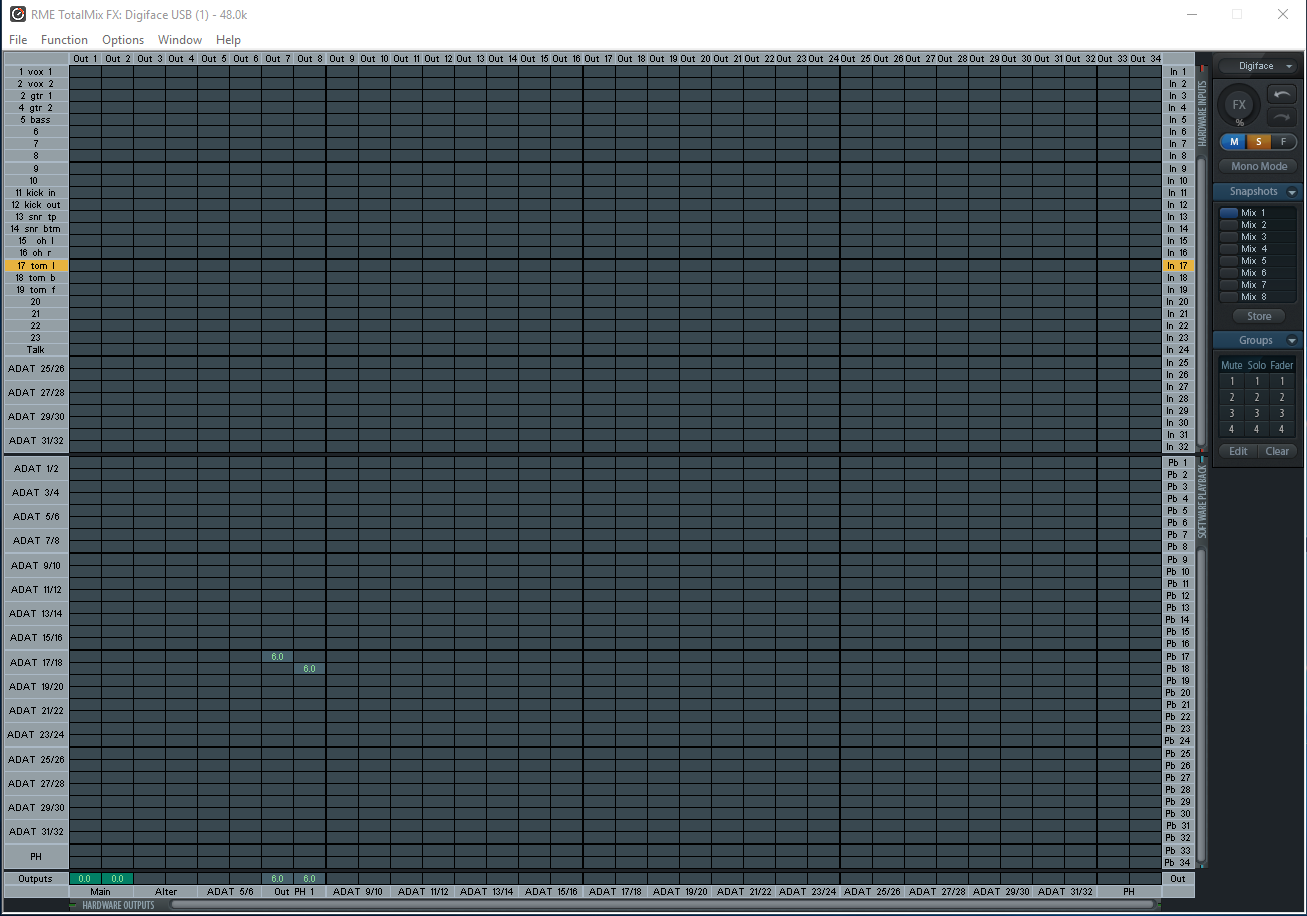Viewport: 1307px width, 916px height.
Task: Activate Solo group 1
Action: tap(1257, 381)
